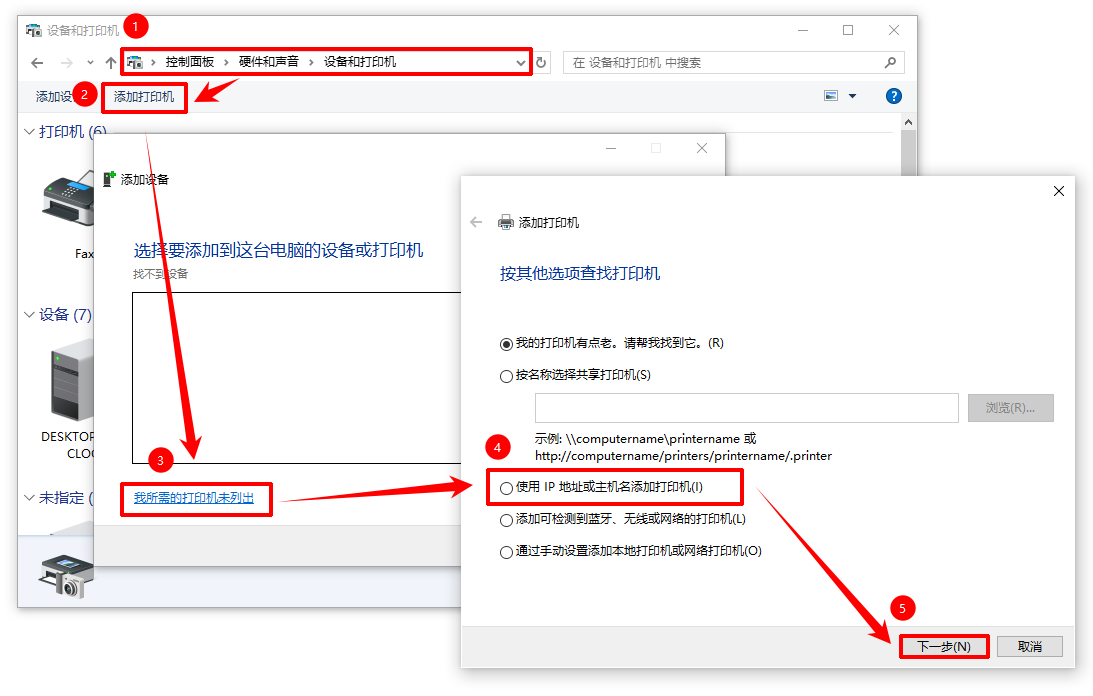Collapse the 设备 group
Image resolution: width=1093 pixels, height=696 pixels.
(x=29, y=315)
